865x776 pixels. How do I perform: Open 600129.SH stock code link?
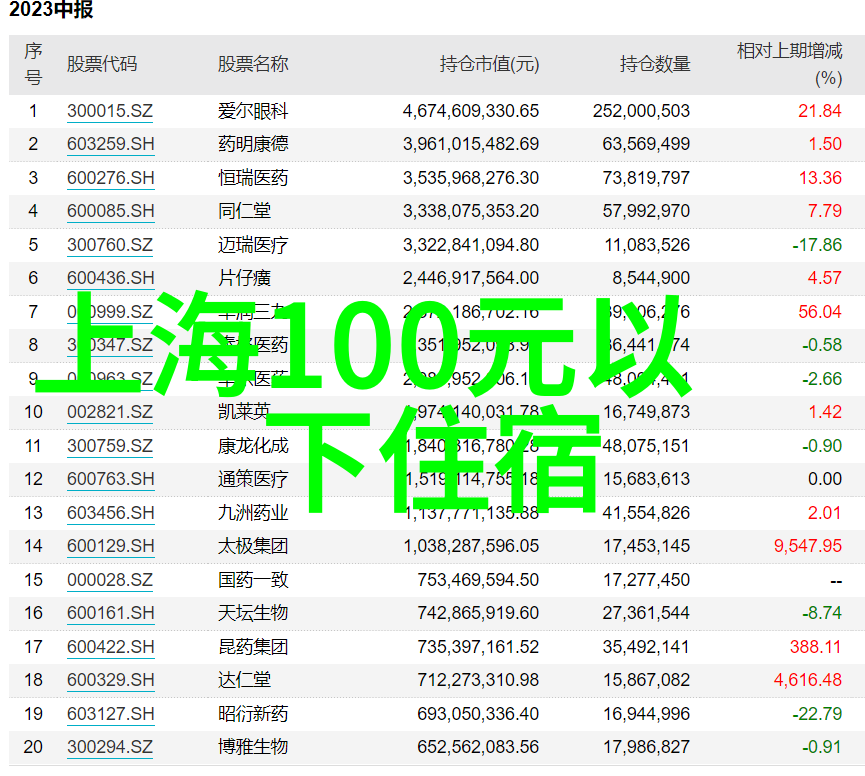pos(111,546)
